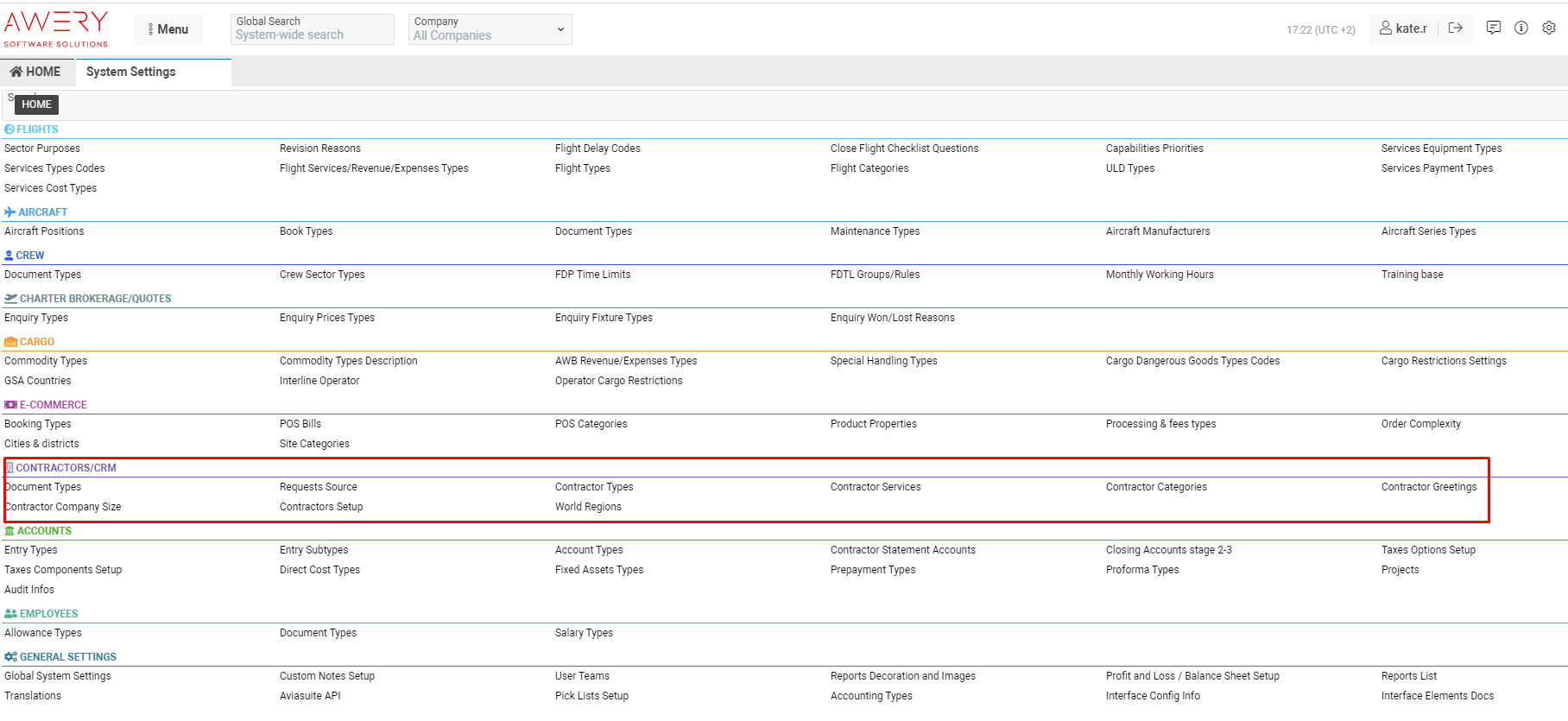Open Global System Settings link
The height and width of the screenshot is (721, 1568).
coord(58,676)
